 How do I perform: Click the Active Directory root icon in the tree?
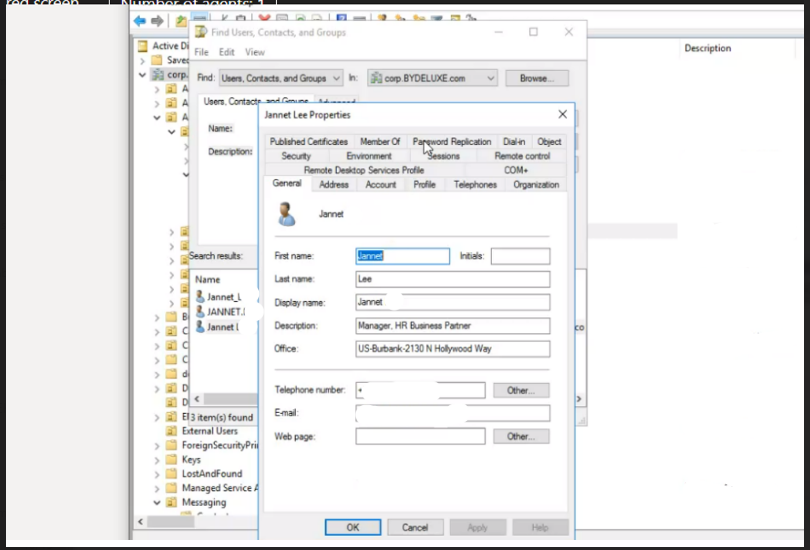click(x=143, y=46)
